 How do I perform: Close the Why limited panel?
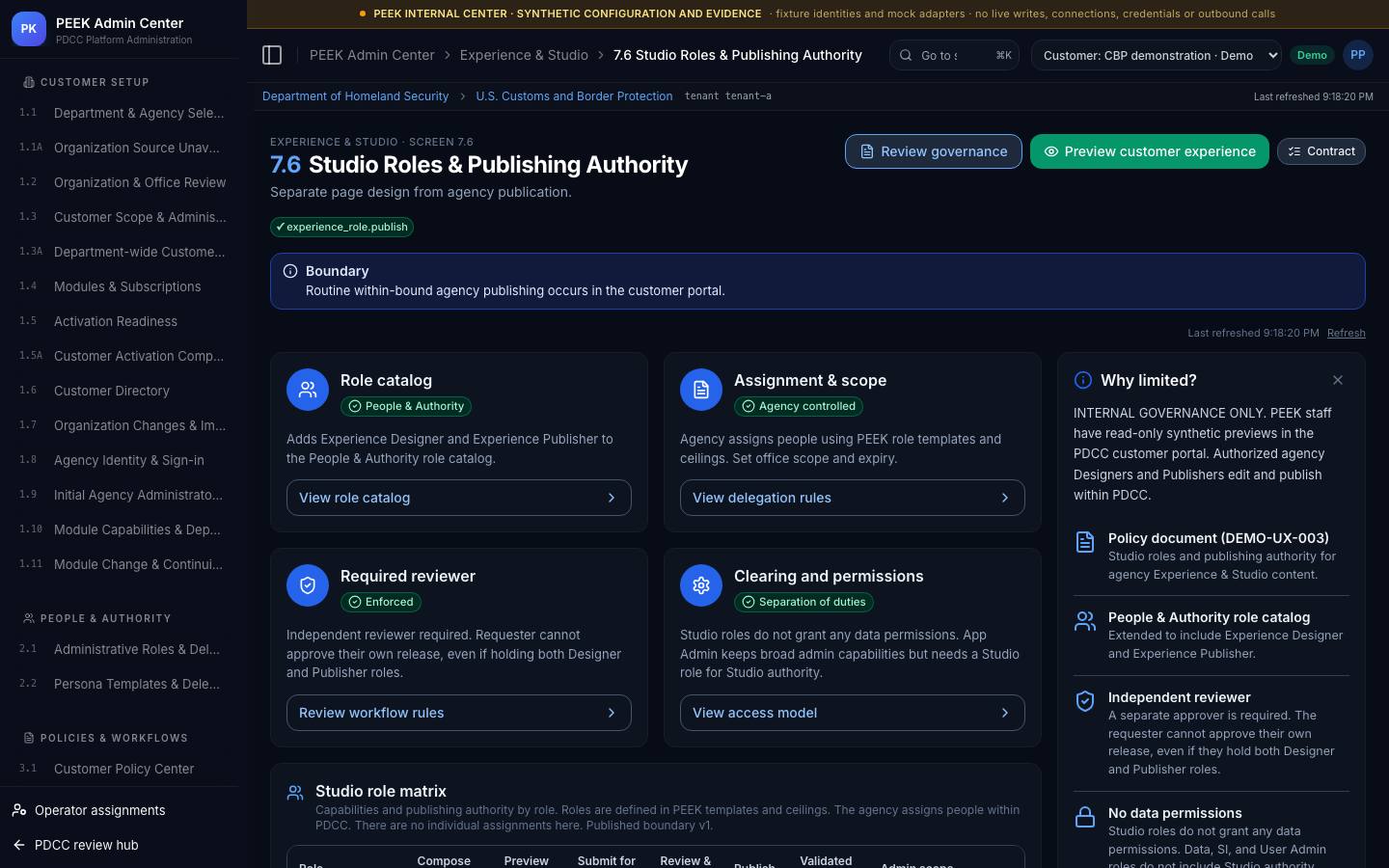(x=1338, y=380)
